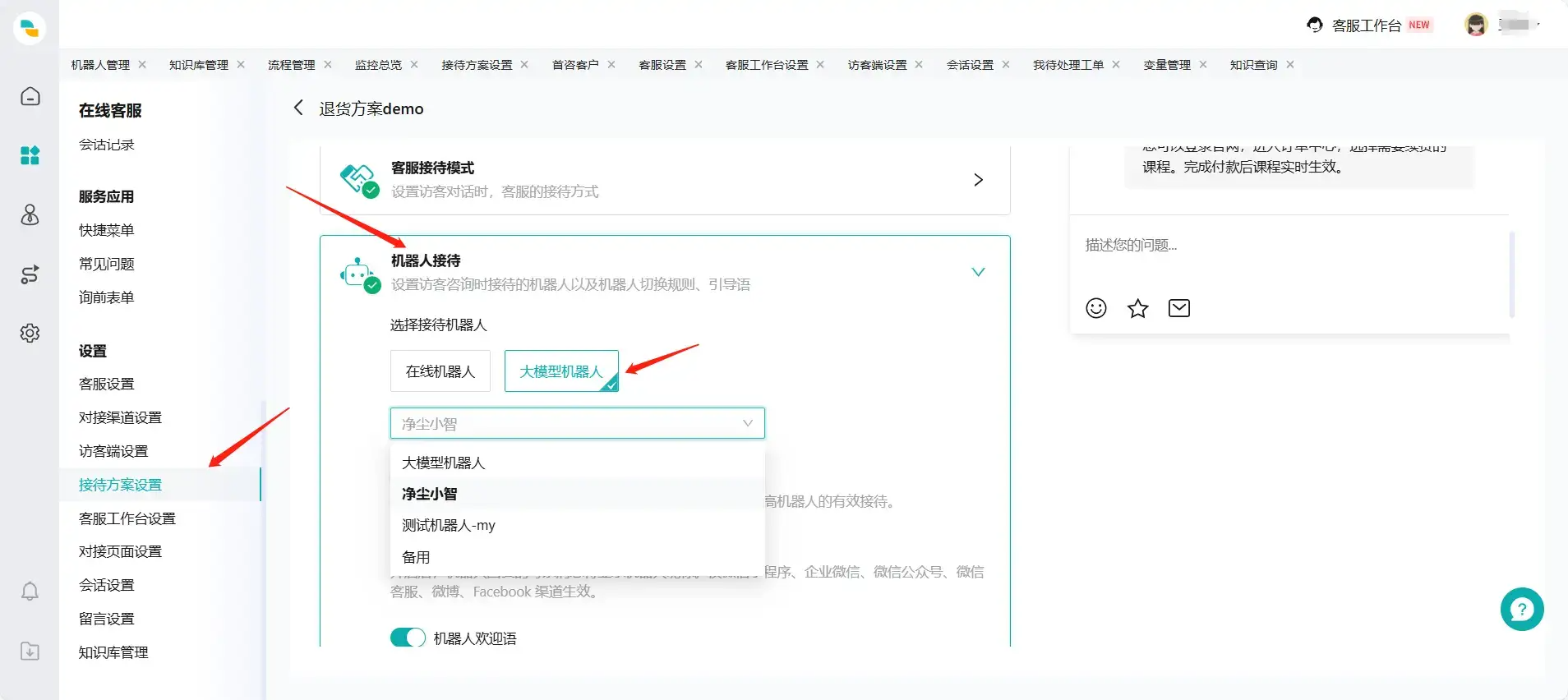Switch to the 知识查询 tab

pyautogui.click(x=1254, y=65)
